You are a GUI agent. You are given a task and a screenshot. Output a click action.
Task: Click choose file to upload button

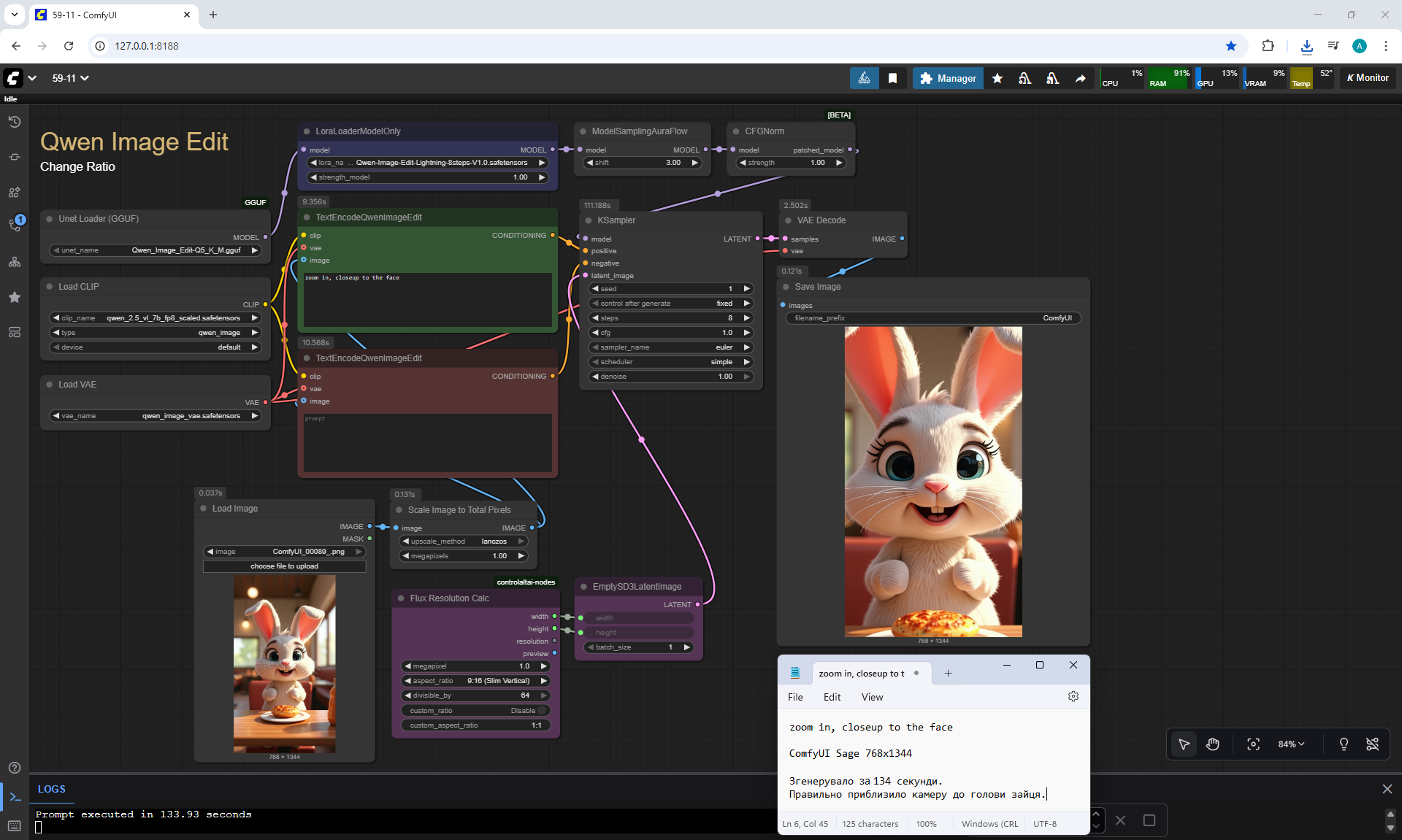[x=284, y=566]
